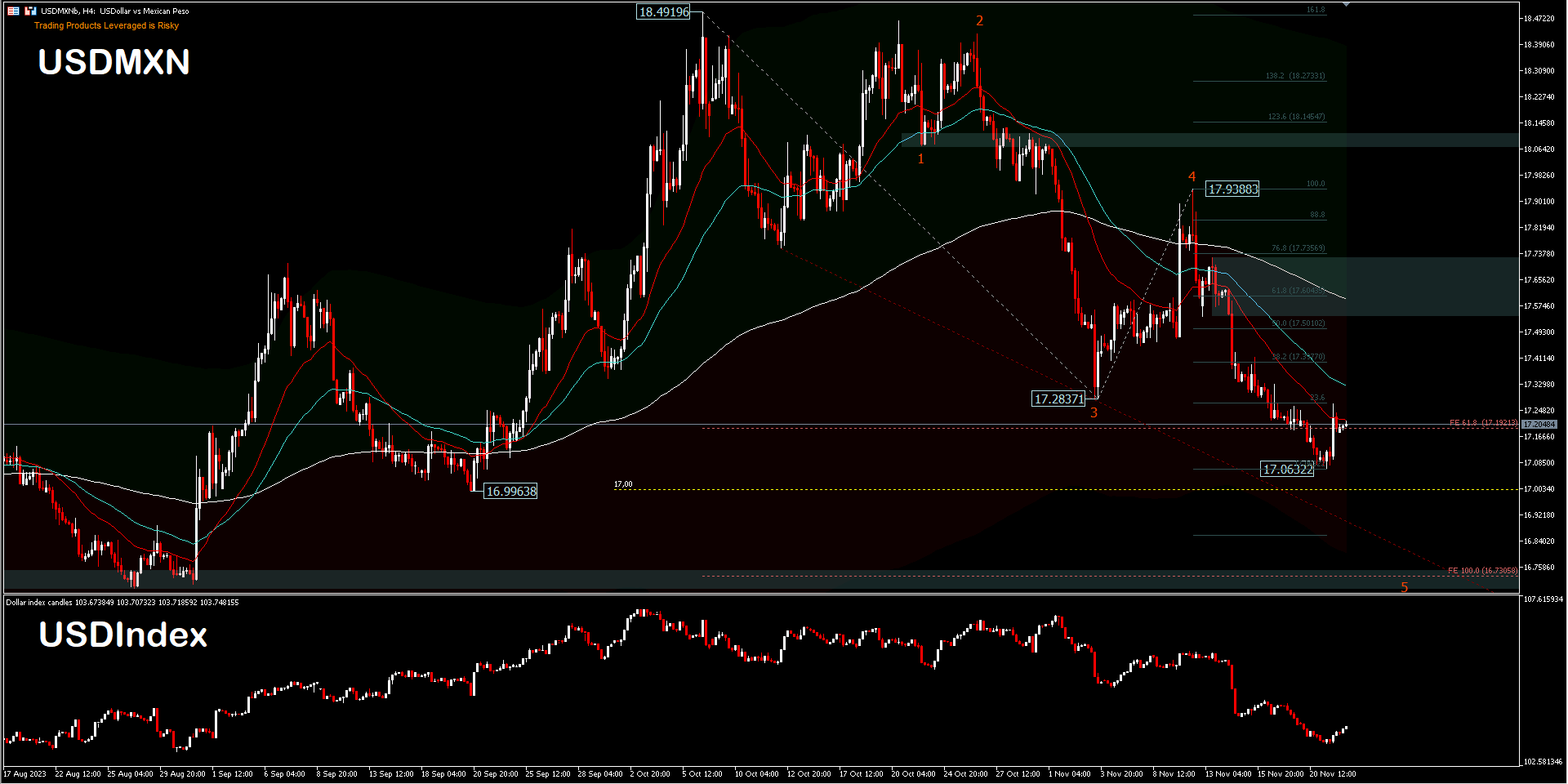Click the 138.2 Fibonacci level label

(1295, 76)
